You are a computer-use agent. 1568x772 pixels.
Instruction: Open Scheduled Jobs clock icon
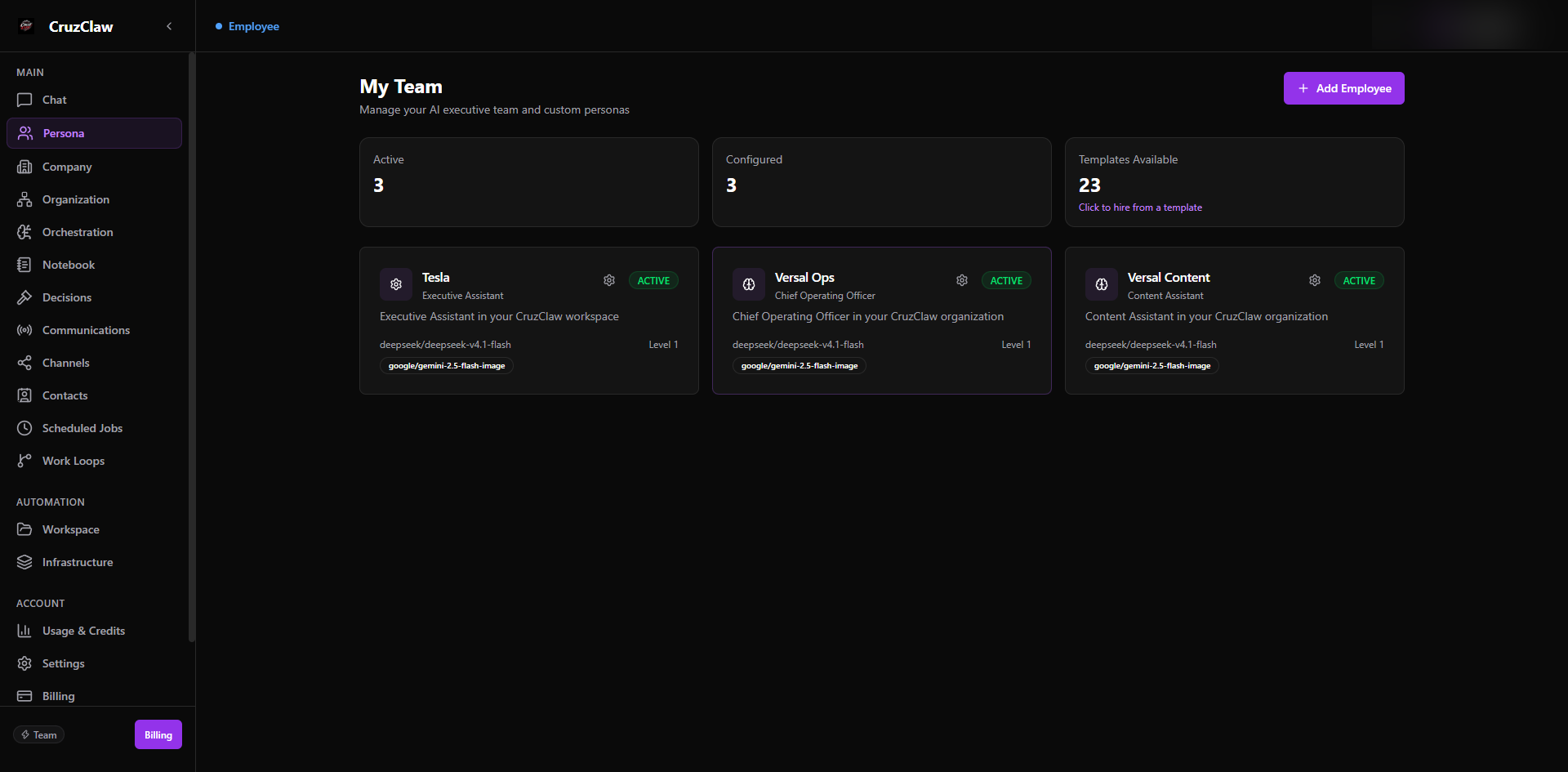click(24, 428)
